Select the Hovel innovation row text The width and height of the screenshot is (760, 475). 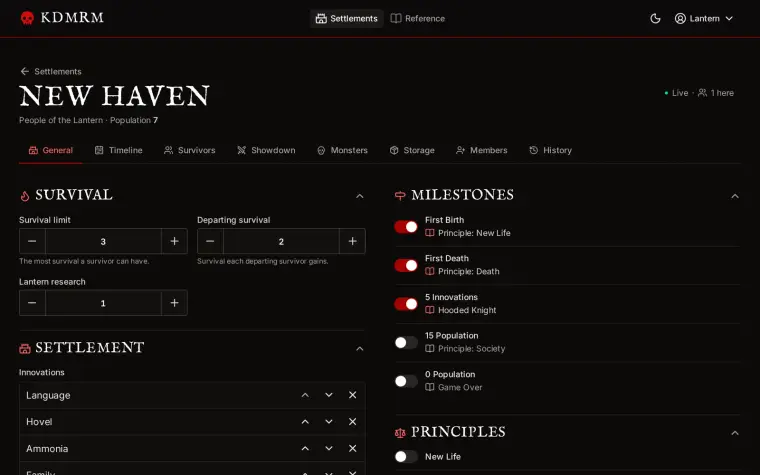click(39, 422)
